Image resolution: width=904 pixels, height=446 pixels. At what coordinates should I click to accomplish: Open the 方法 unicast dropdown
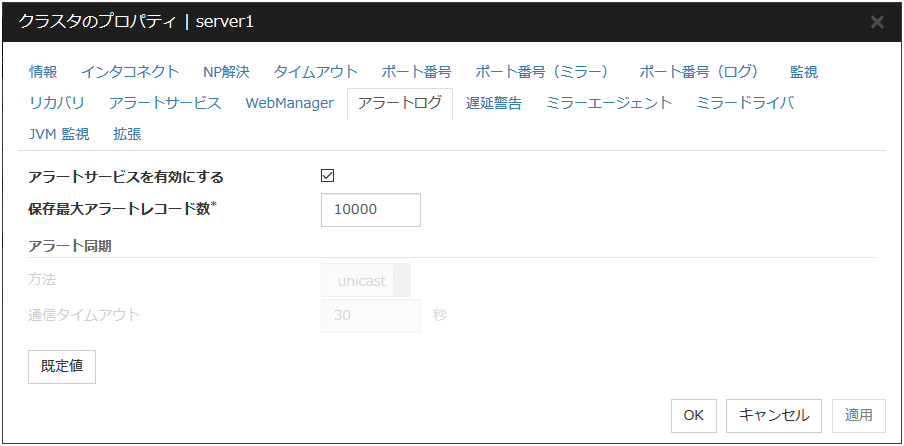pos(366,281)
